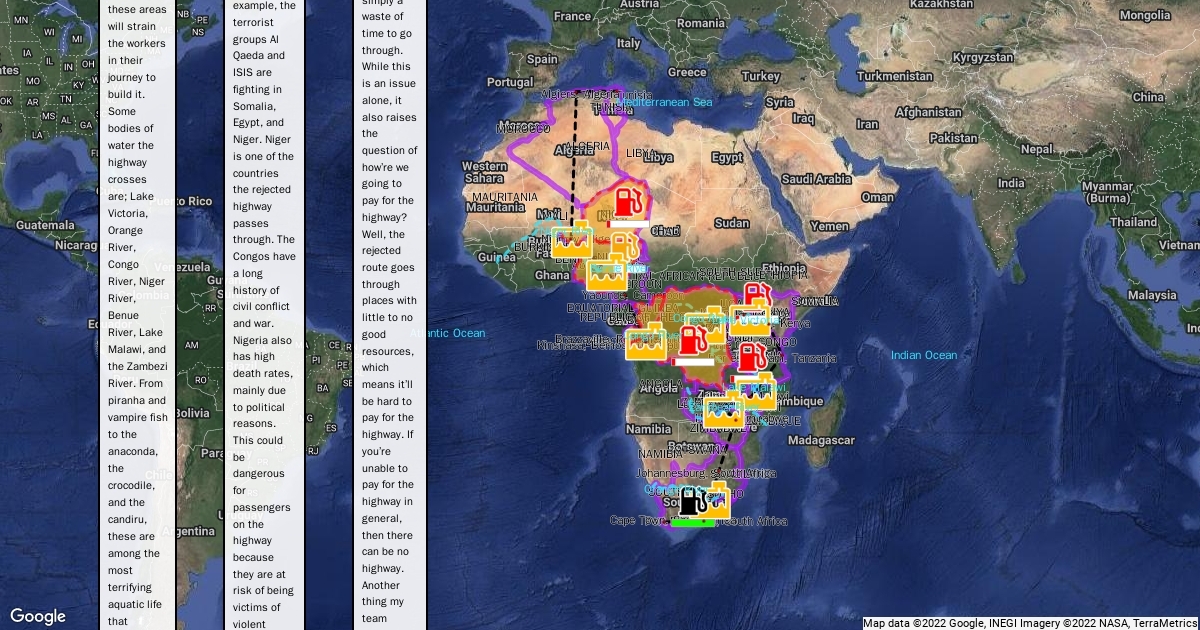
Task: Click the Zambezi River water marker over Zimbabwe
Action: click(723, 411)
